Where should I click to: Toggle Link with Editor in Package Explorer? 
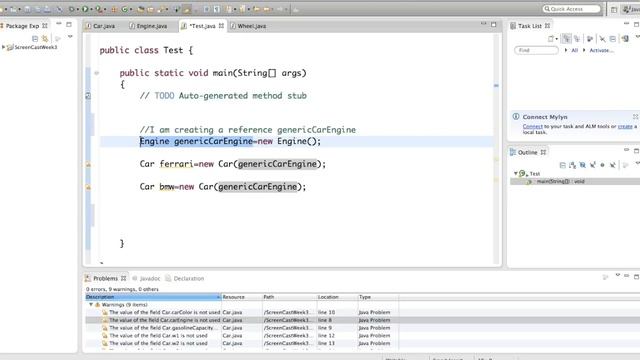point(45,39)
